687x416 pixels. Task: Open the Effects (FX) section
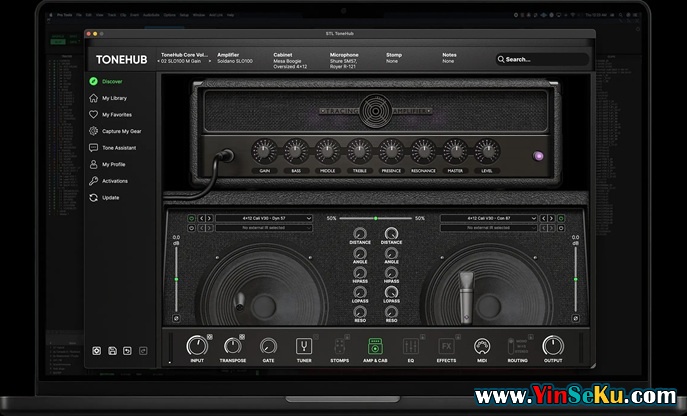click(446, 346)
